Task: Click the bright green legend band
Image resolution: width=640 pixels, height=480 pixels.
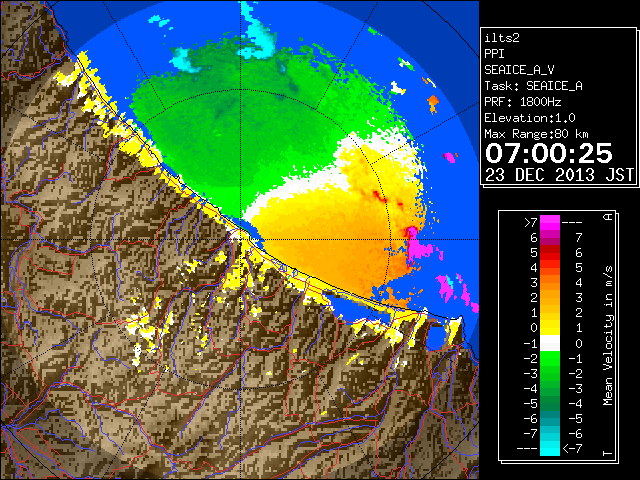Action: point(550,359)
